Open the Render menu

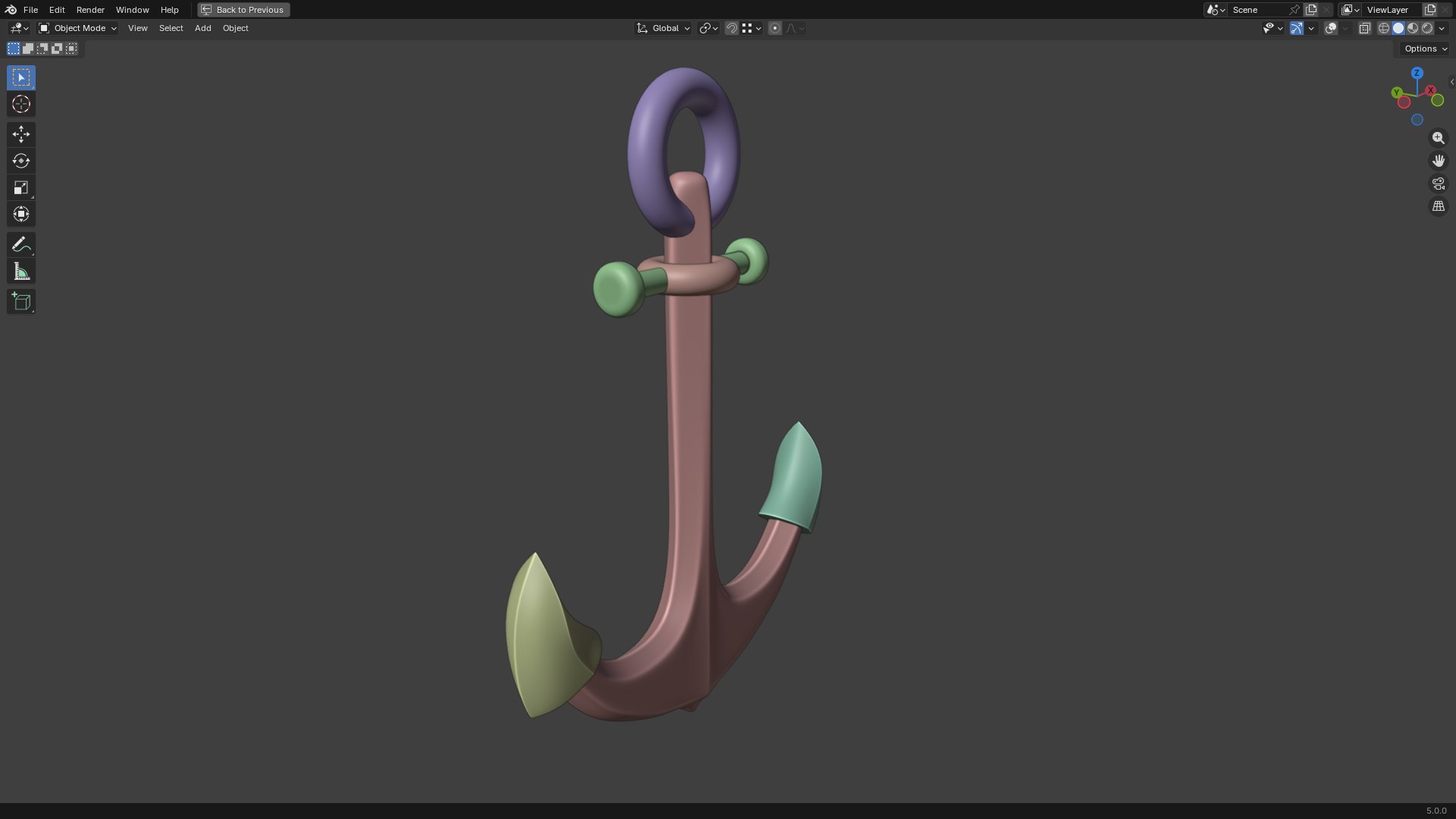90,10
